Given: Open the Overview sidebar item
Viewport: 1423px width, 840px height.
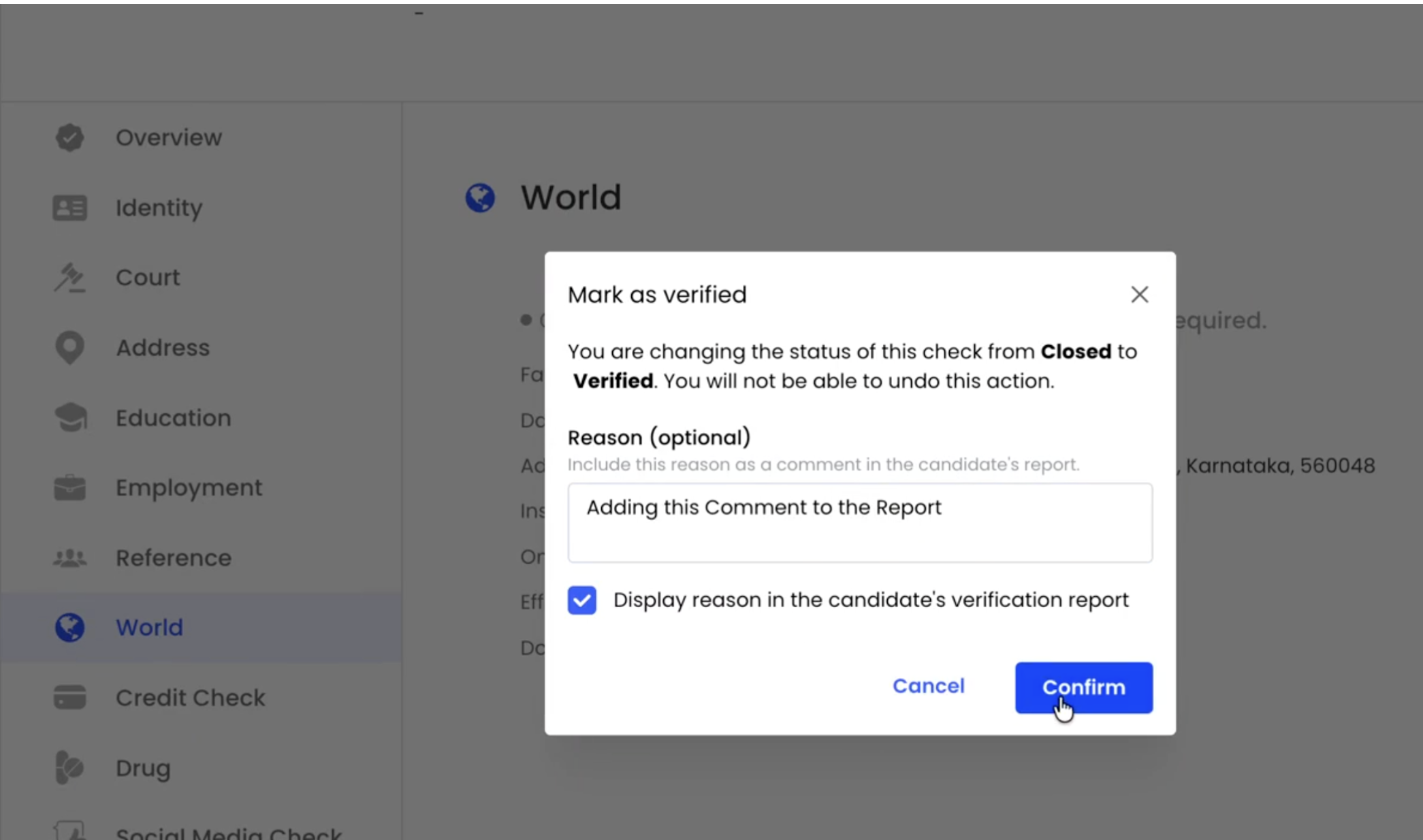Looking at the screenshot, I should 168,138.
